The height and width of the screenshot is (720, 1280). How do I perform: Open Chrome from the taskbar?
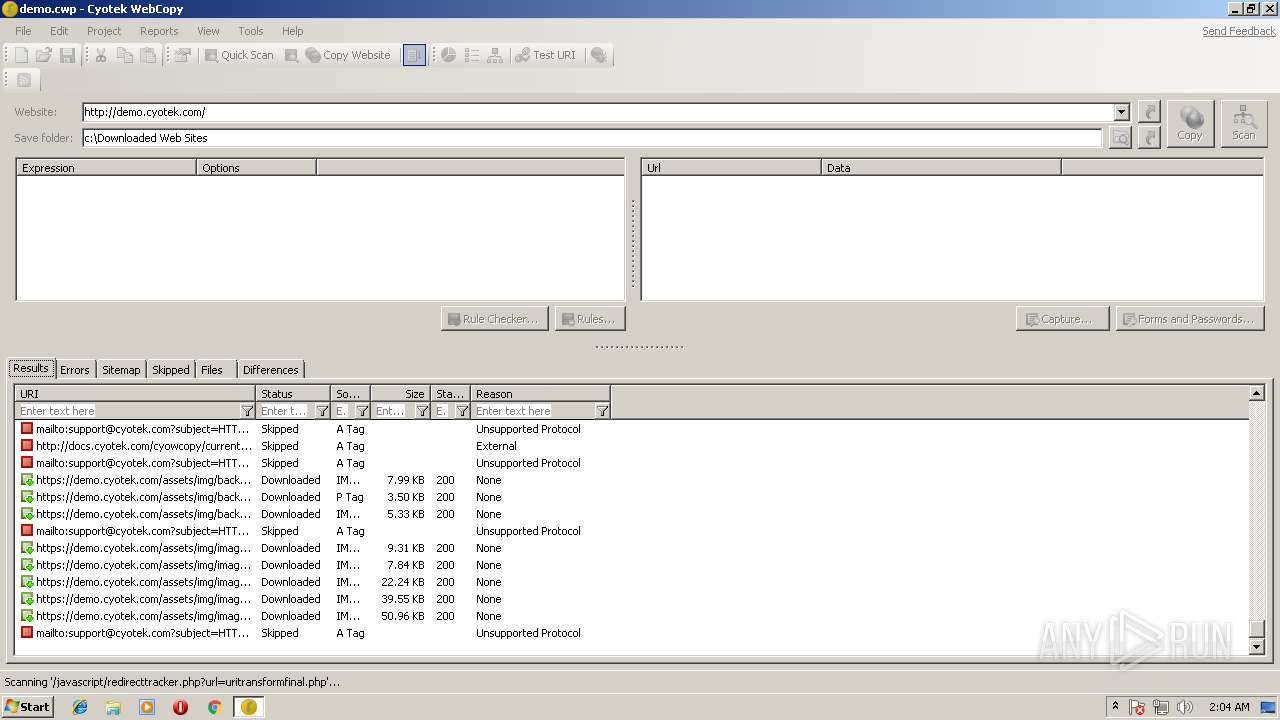(x=214, y=707)
